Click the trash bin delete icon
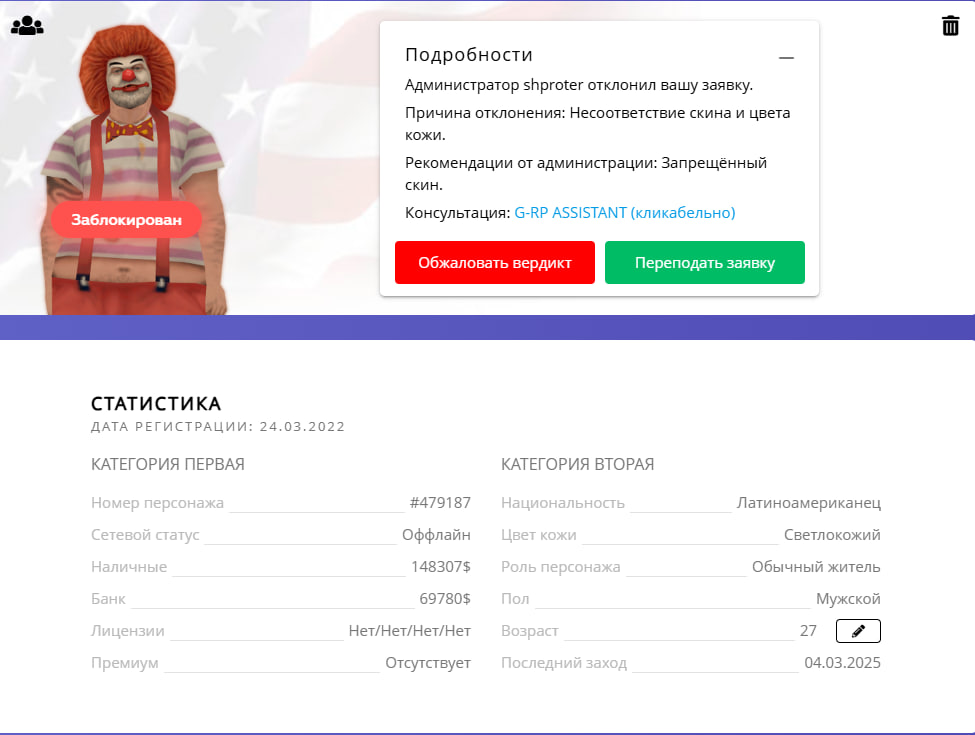This screenshot has height=735, width=975. point(950,26)
